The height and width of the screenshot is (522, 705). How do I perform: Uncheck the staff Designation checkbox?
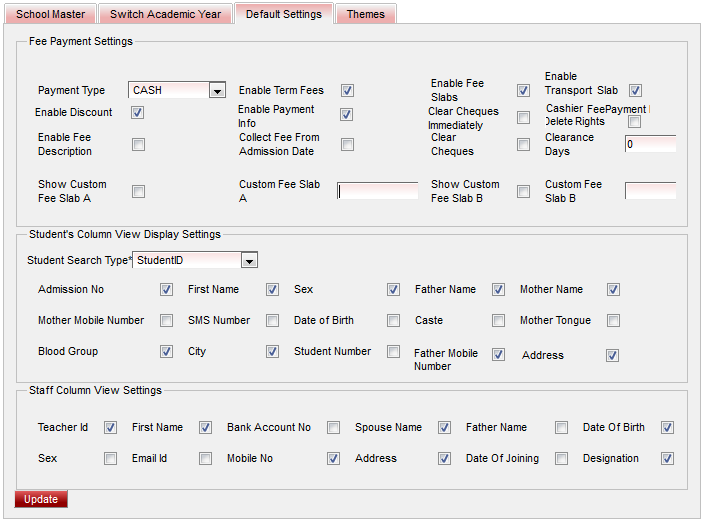pyautogui.click(x=667, y=459)
